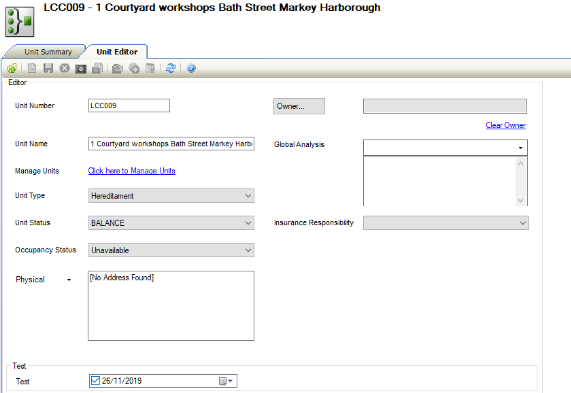Click the Clear Owner link

pyautogui.click(x=505, y=125)
